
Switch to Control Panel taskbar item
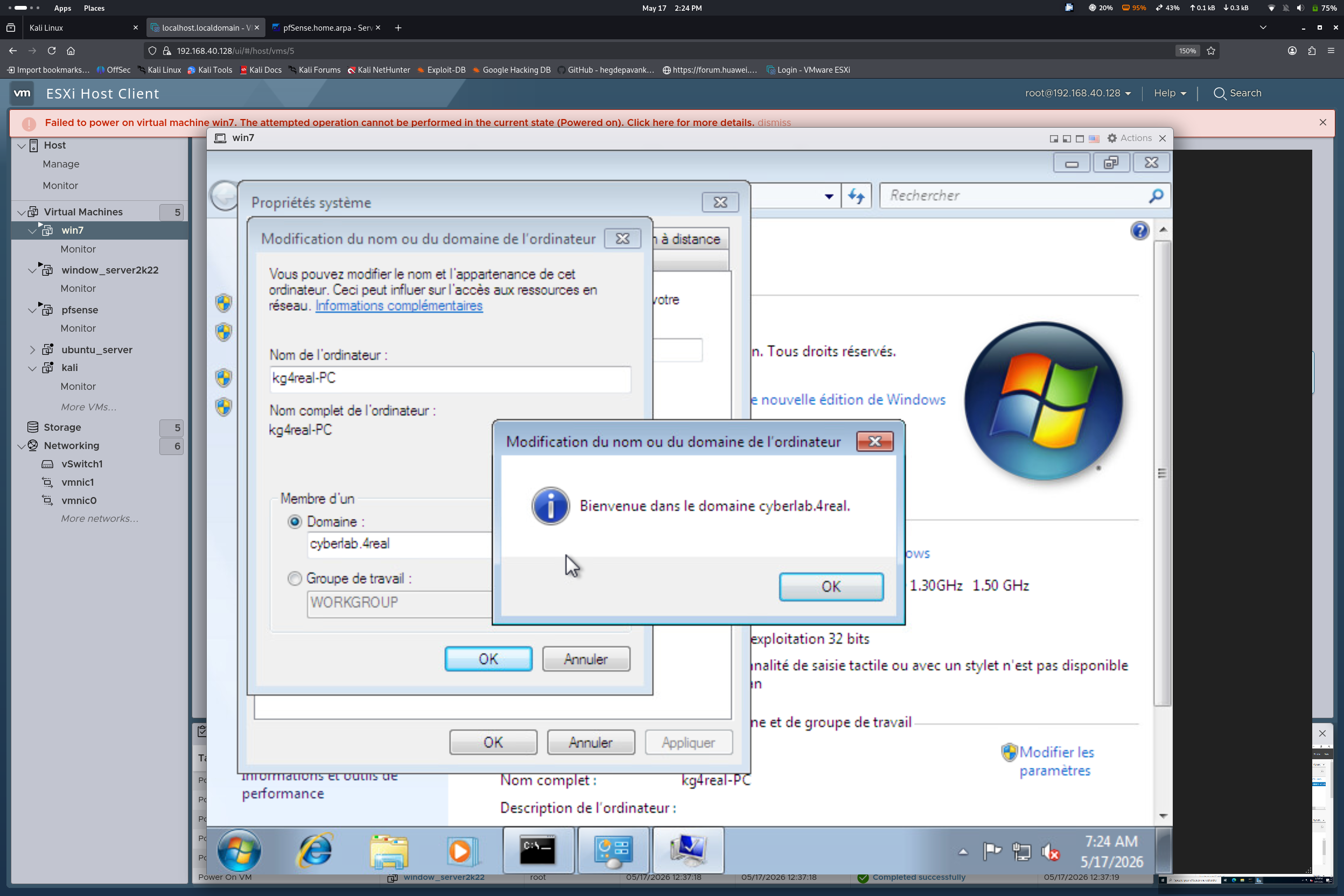(x=613, y=851)
